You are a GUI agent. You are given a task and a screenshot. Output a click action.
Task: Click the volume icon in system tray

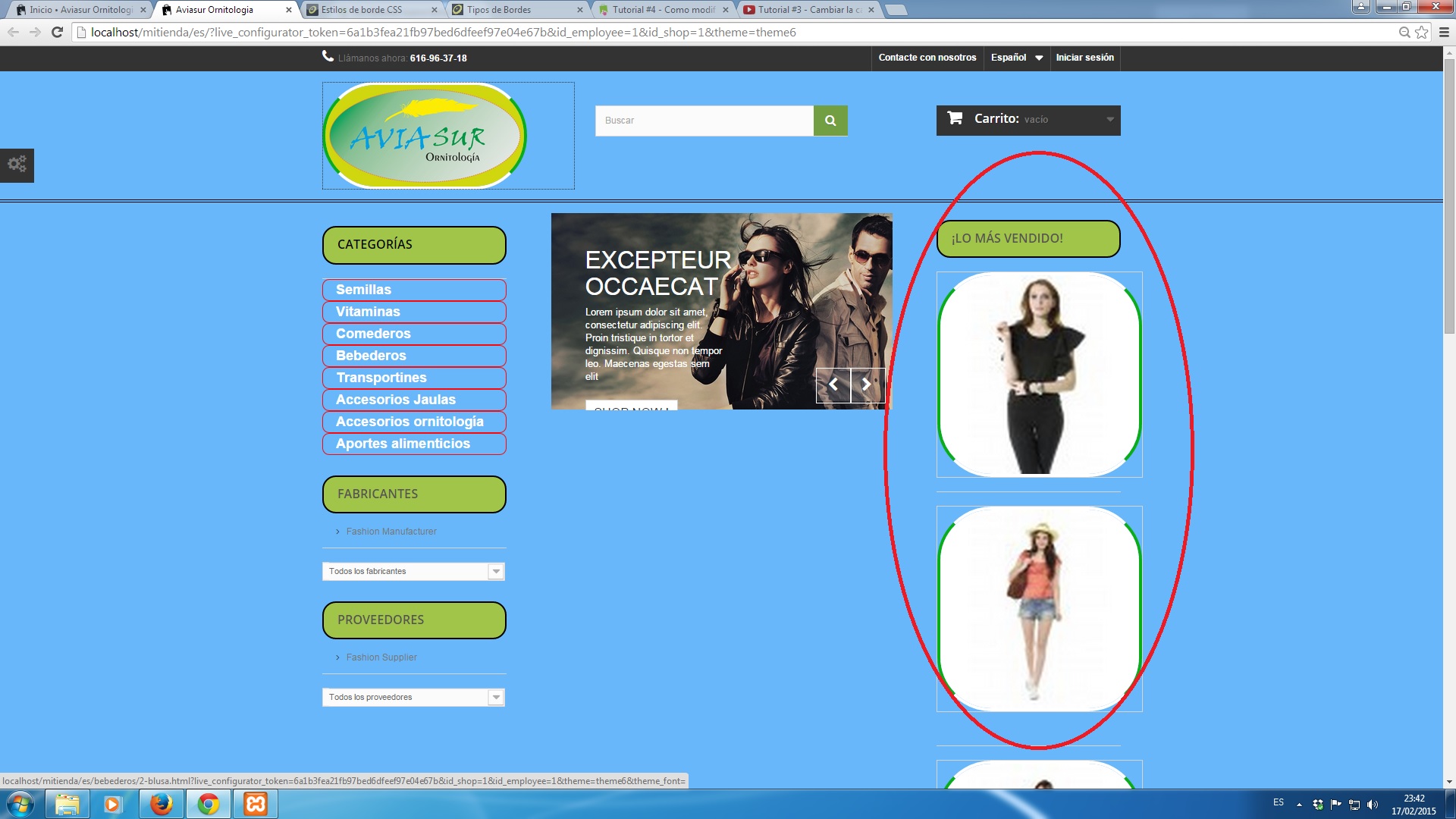coord(1372,805)
